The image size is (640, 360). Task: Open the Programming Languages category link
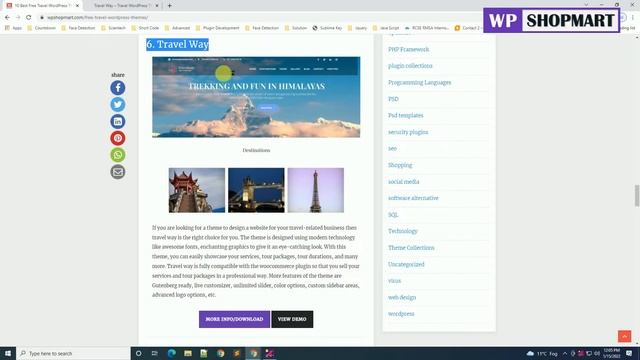420,82
